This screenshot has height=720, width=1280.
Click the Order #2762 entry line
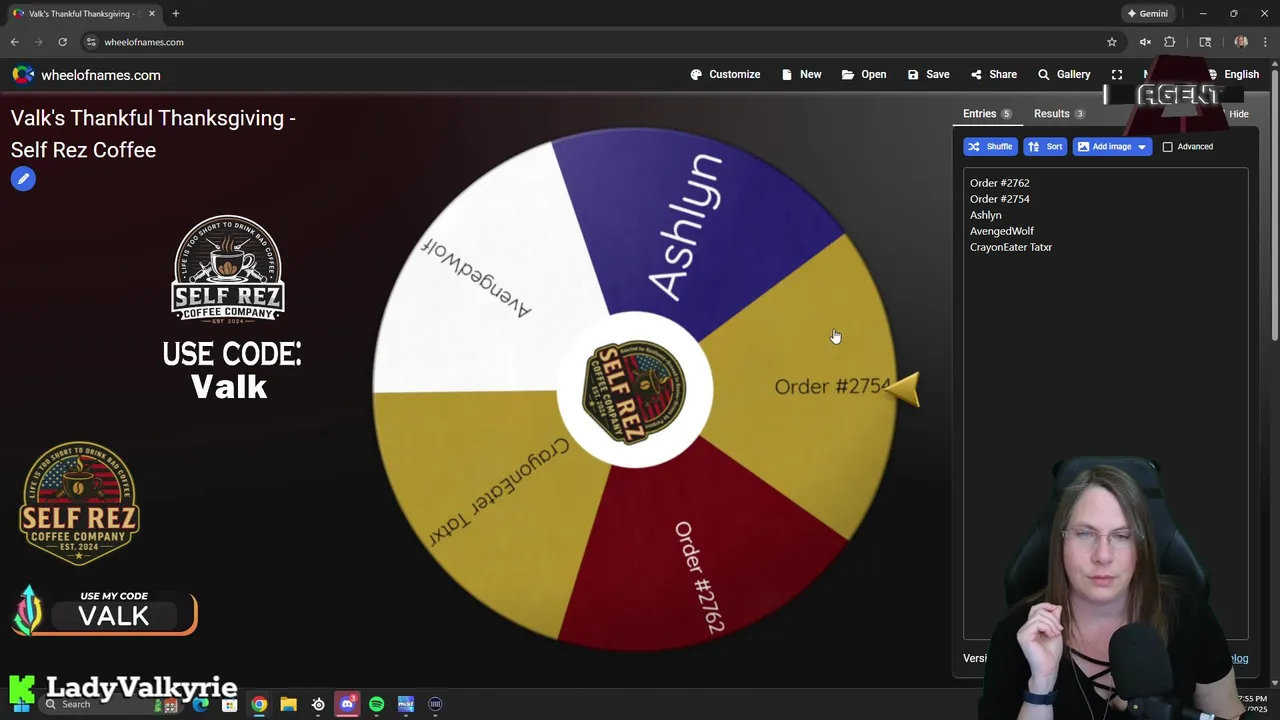pyautogui.click(x=999, y=183)
